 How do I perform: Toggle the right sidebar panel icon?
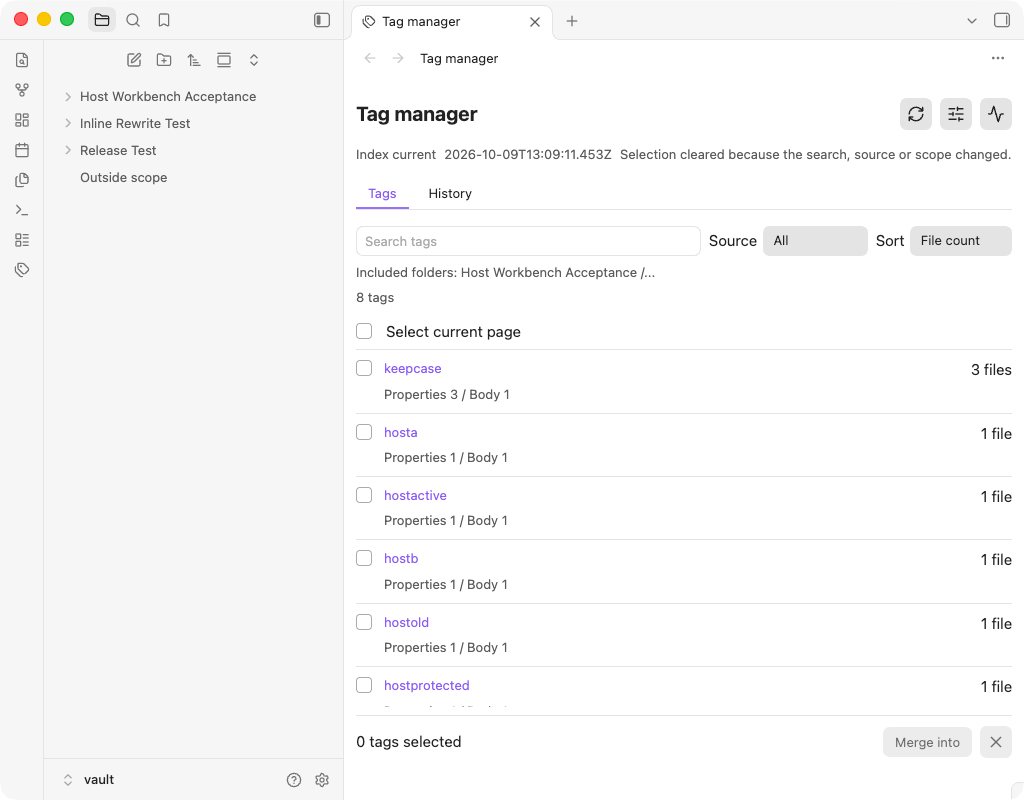[1002, 20]
